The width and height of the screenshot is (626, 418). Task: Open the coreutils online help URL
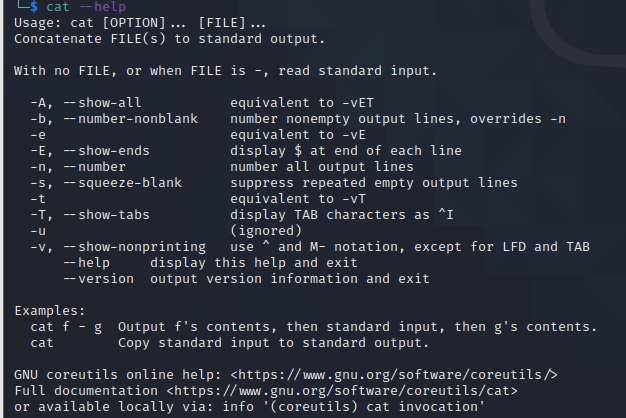[x=394, y=374]
